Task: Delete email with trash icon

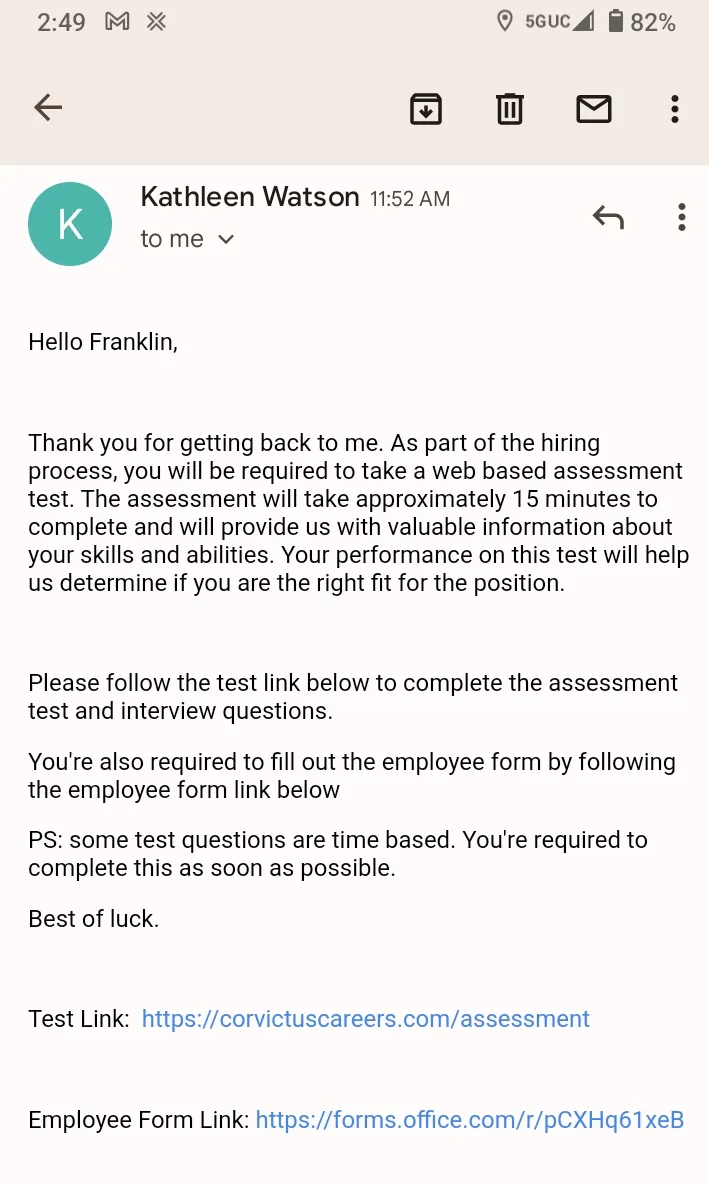Action: (509, 109)
